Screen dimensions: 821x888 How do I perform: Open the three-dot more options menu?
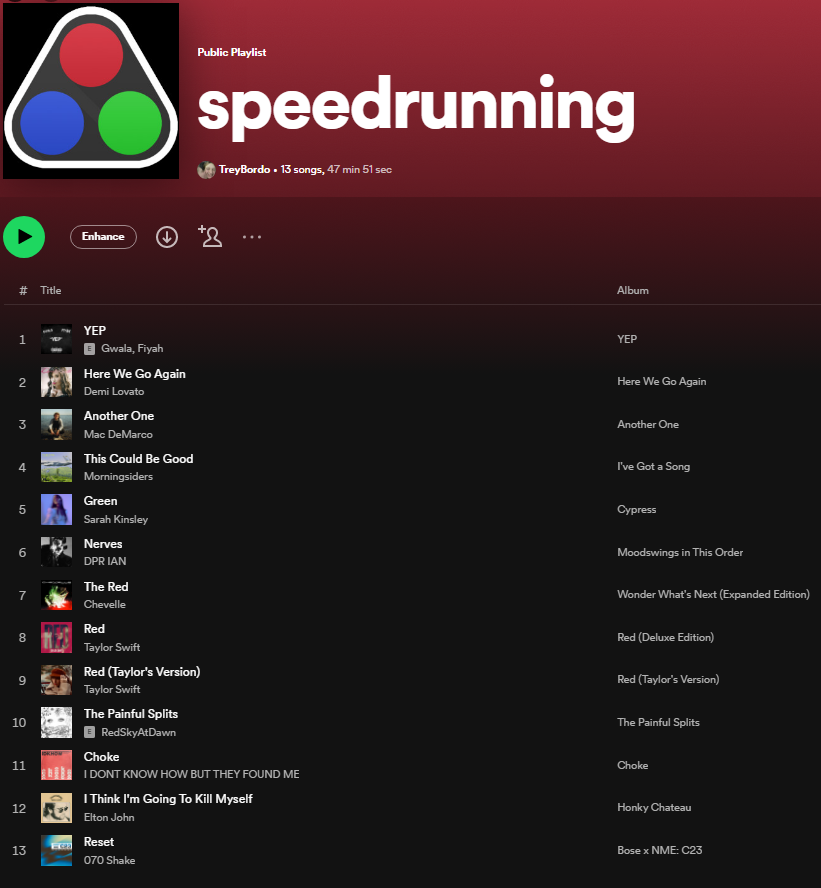click(x=252, y=237)
